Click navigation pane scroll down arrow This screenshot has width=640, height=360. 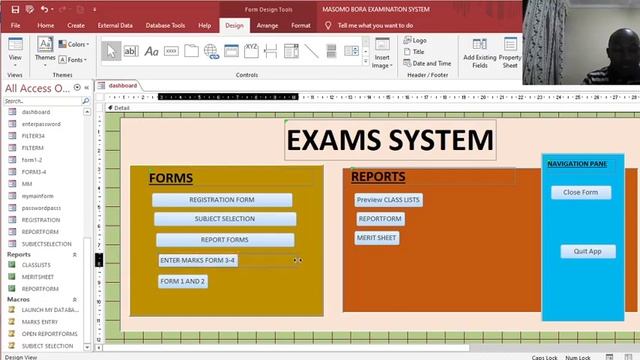click(x=87, y=347)
